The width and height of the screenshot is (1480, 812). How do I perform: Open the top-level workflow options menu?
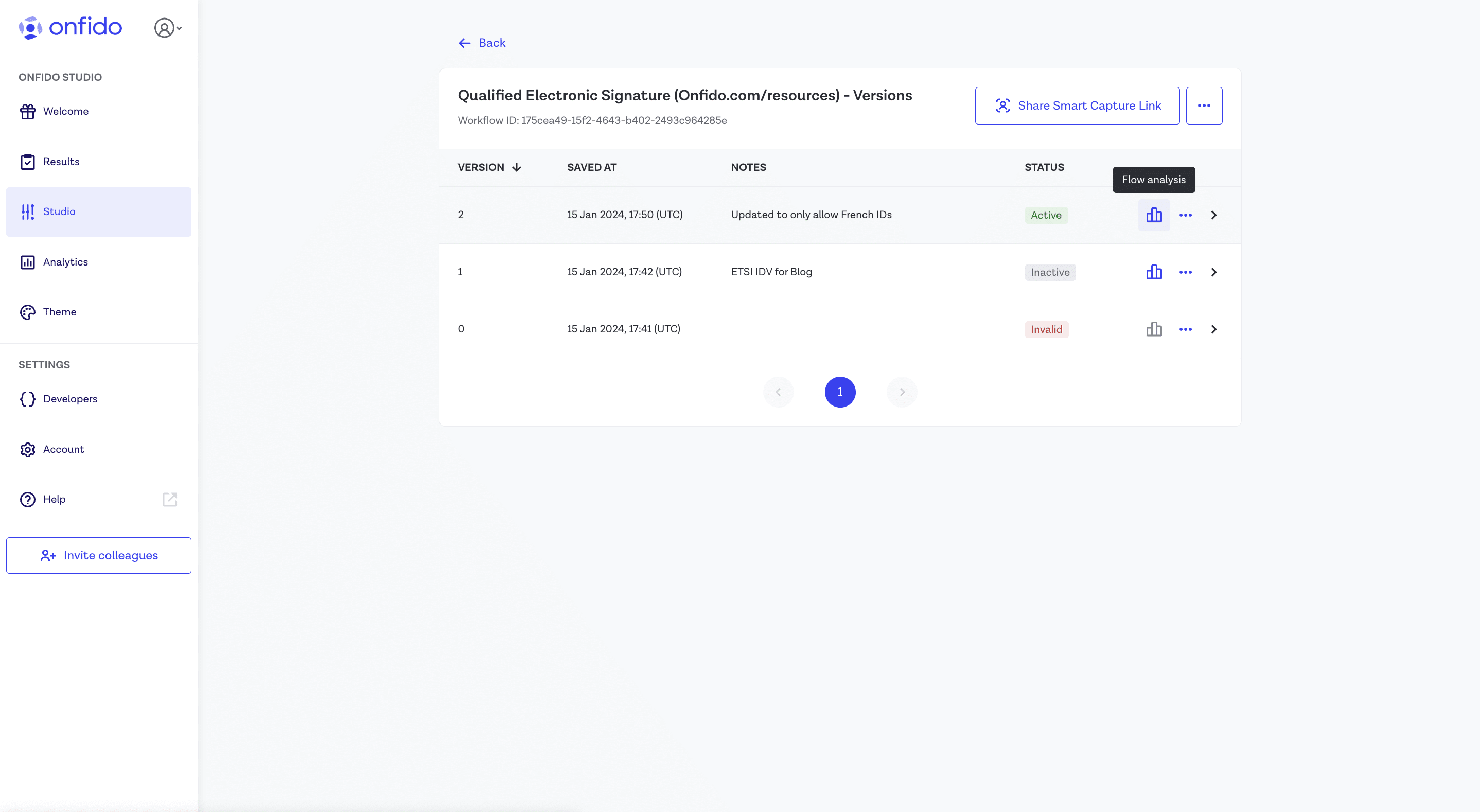(x=1204, y=105)
